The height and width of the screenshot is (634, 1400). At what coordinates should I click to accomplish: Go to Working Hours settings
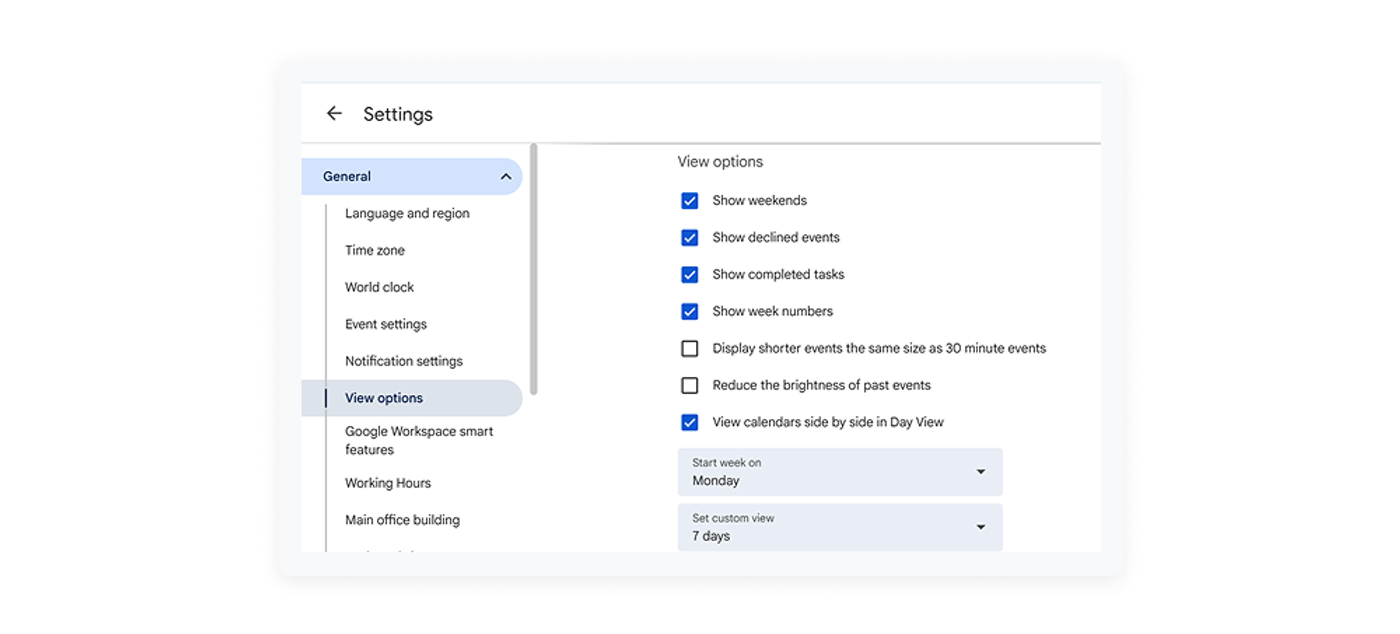[x=387, y=483]
